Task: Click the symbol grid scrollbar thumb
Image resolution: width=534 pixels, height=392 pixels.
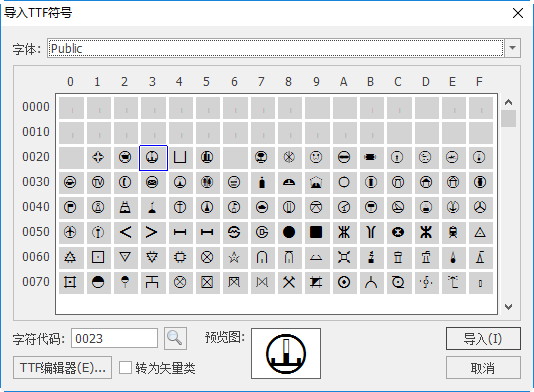Action: point(508,119)
